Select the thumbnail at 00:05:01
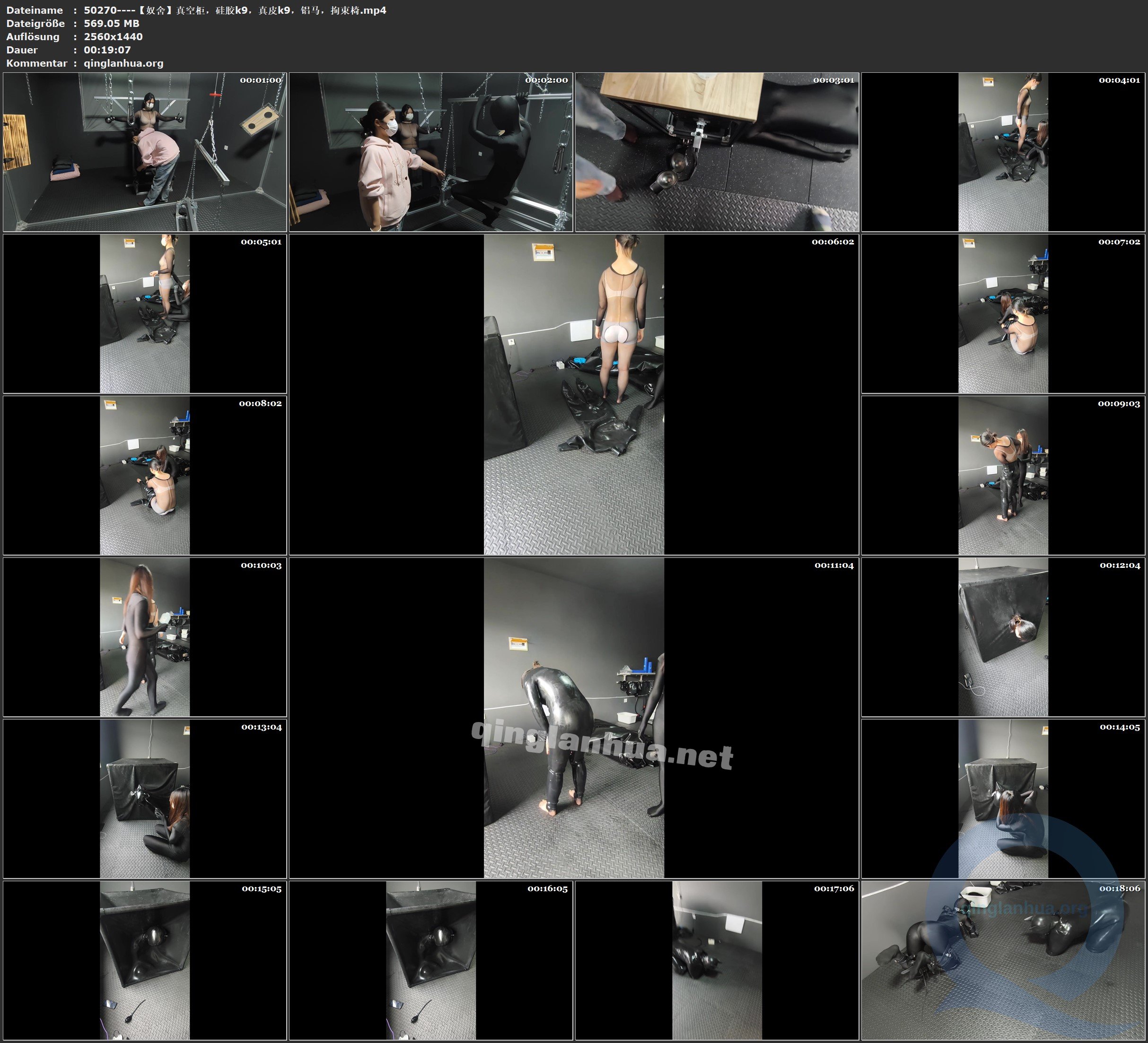 click(145, 313)
